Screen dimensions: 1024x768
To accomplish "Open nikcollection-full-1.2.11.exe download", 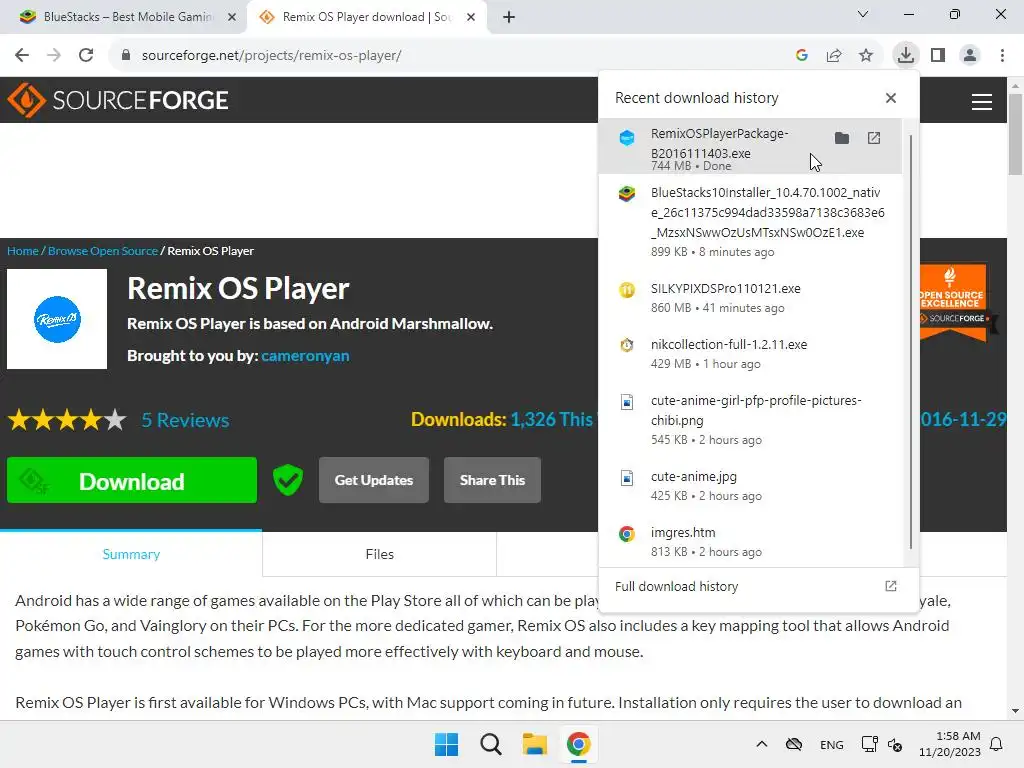I will tap(750, 354).
